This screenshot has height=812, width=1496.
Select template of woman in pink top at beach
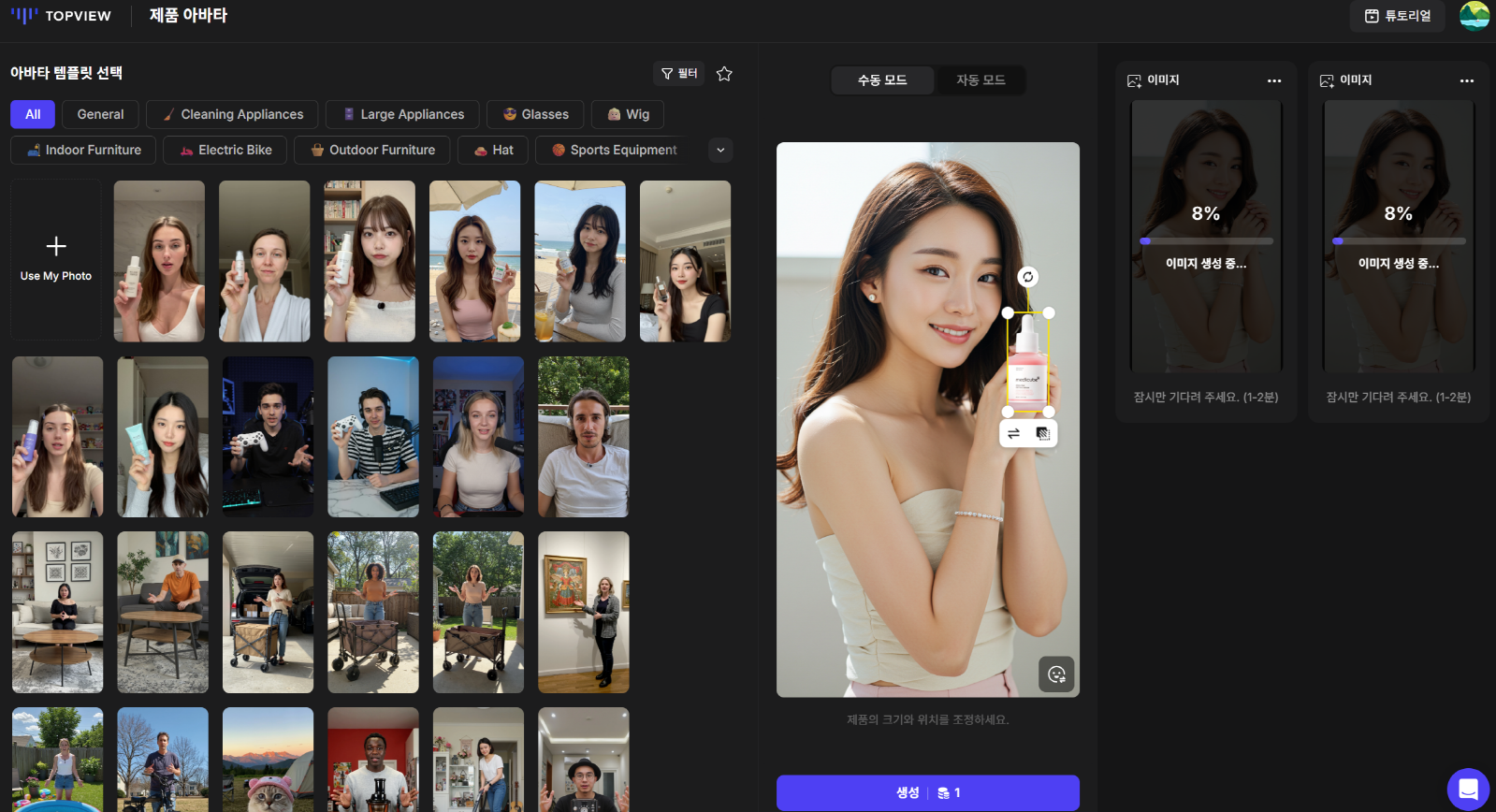click(x=475, y=261)
